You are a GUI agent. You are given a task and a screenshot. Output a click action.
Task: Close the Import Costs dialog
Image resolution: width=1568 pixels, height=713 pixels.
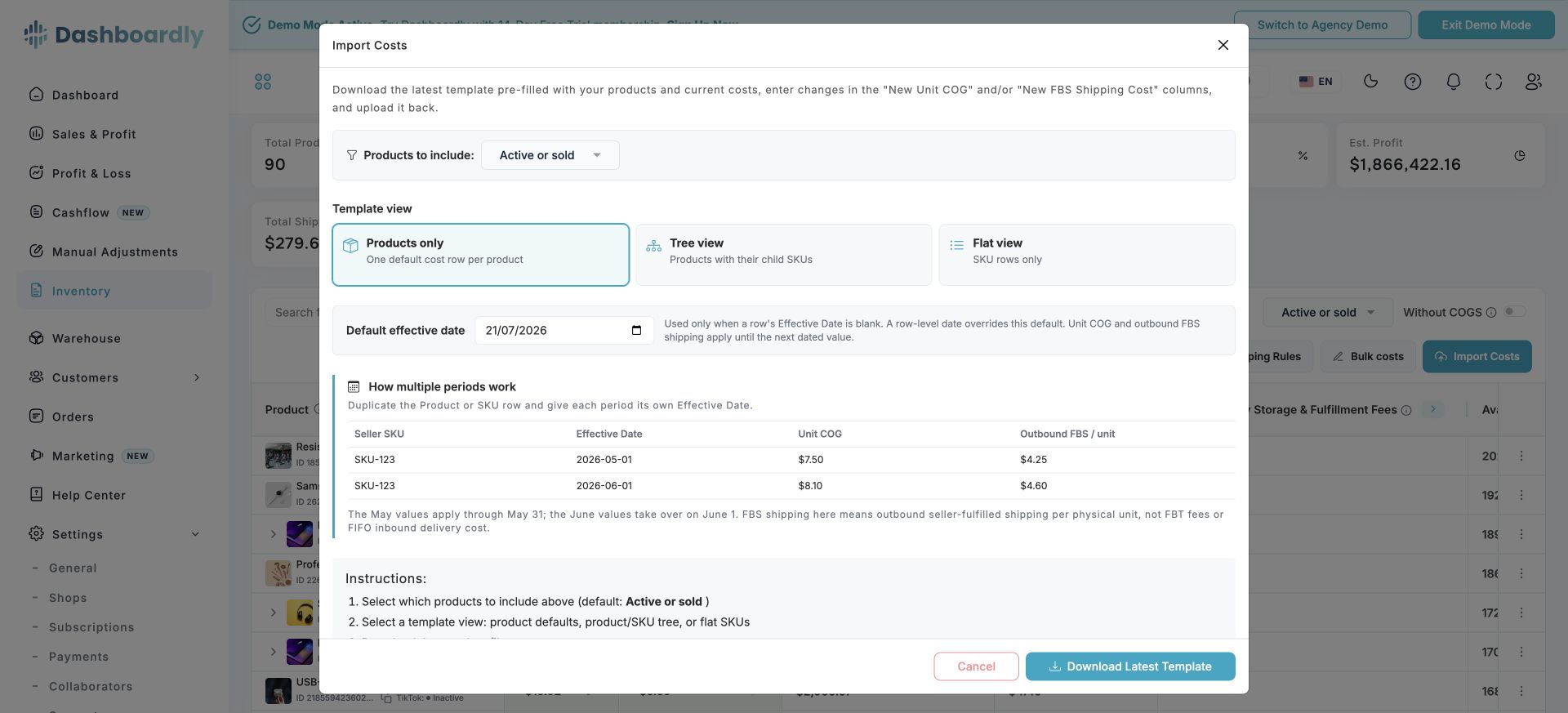click(1223, 45)
